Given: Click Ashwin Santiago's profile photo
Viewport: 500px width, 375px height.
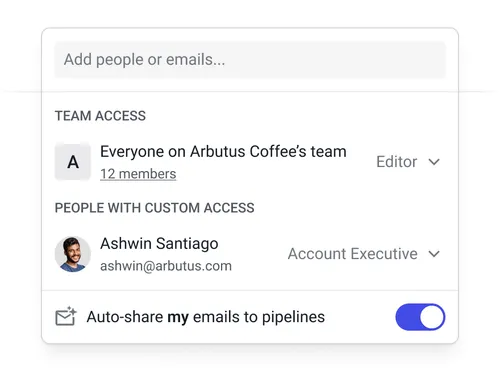Looking at the screenshot, I should 73,254.
